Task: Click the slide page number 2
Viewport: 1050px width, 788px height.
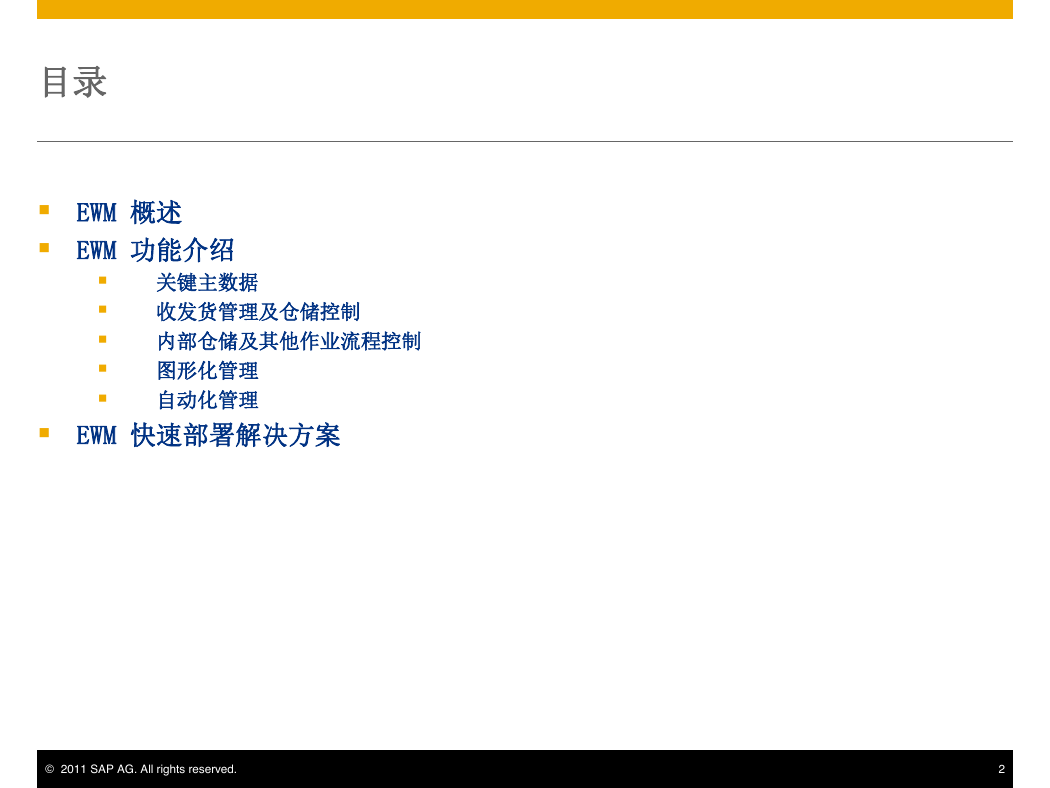Action: (1001, 769)
